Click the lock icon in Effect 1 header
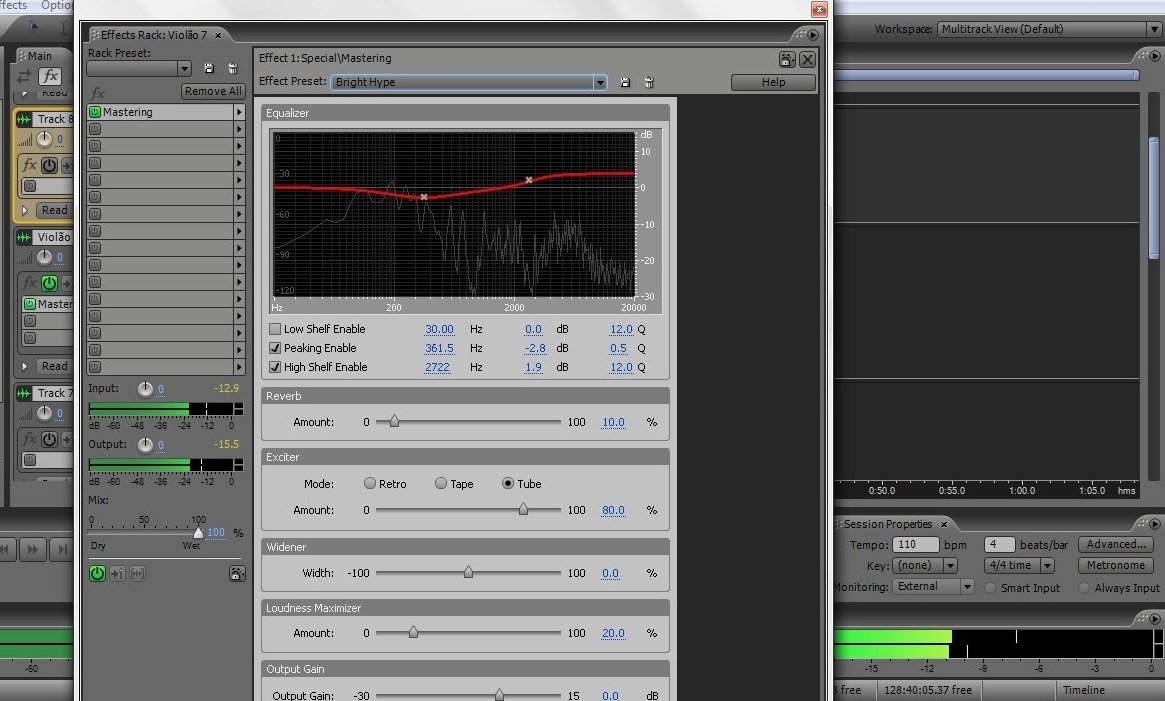Screen dimensions: 1165x701 tap(787, 59)
